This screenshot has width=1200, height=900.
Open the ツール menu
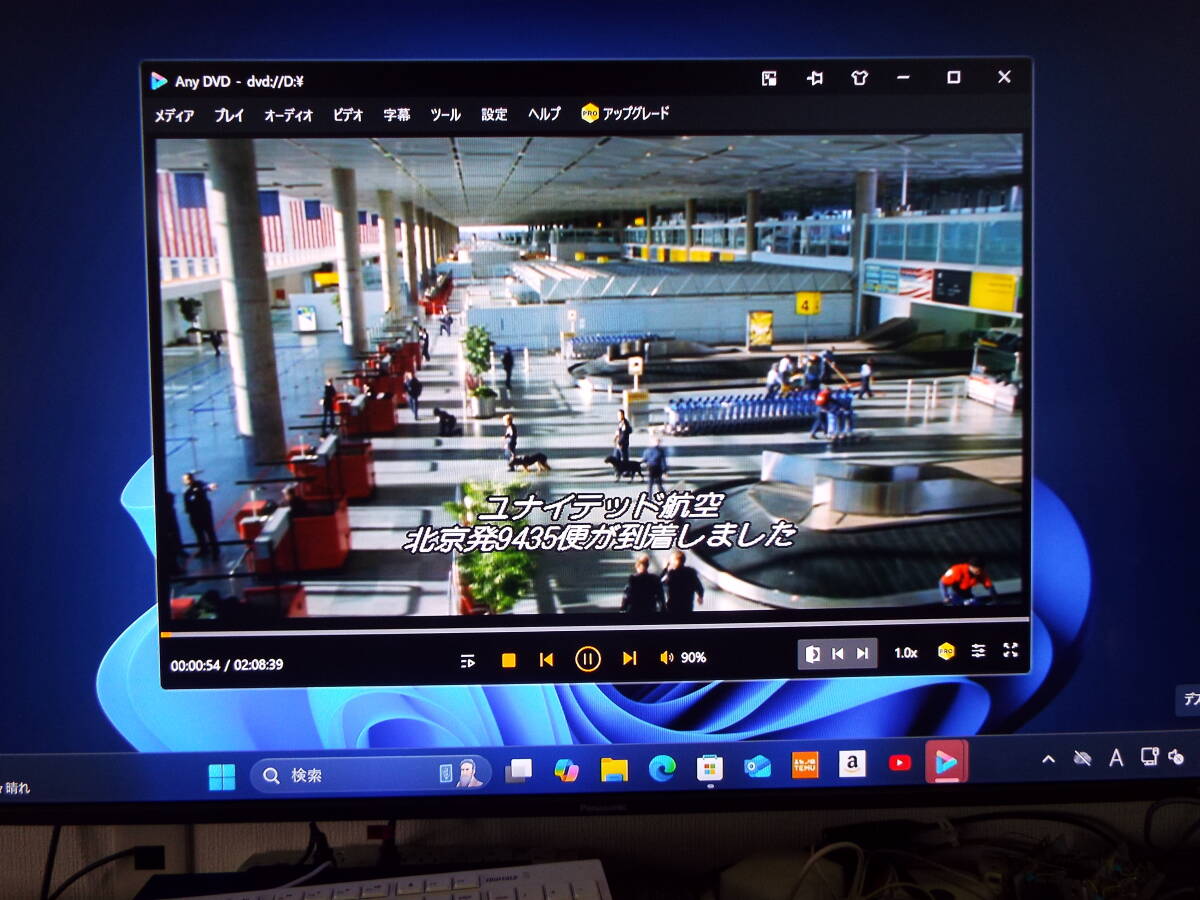point(445,115)
